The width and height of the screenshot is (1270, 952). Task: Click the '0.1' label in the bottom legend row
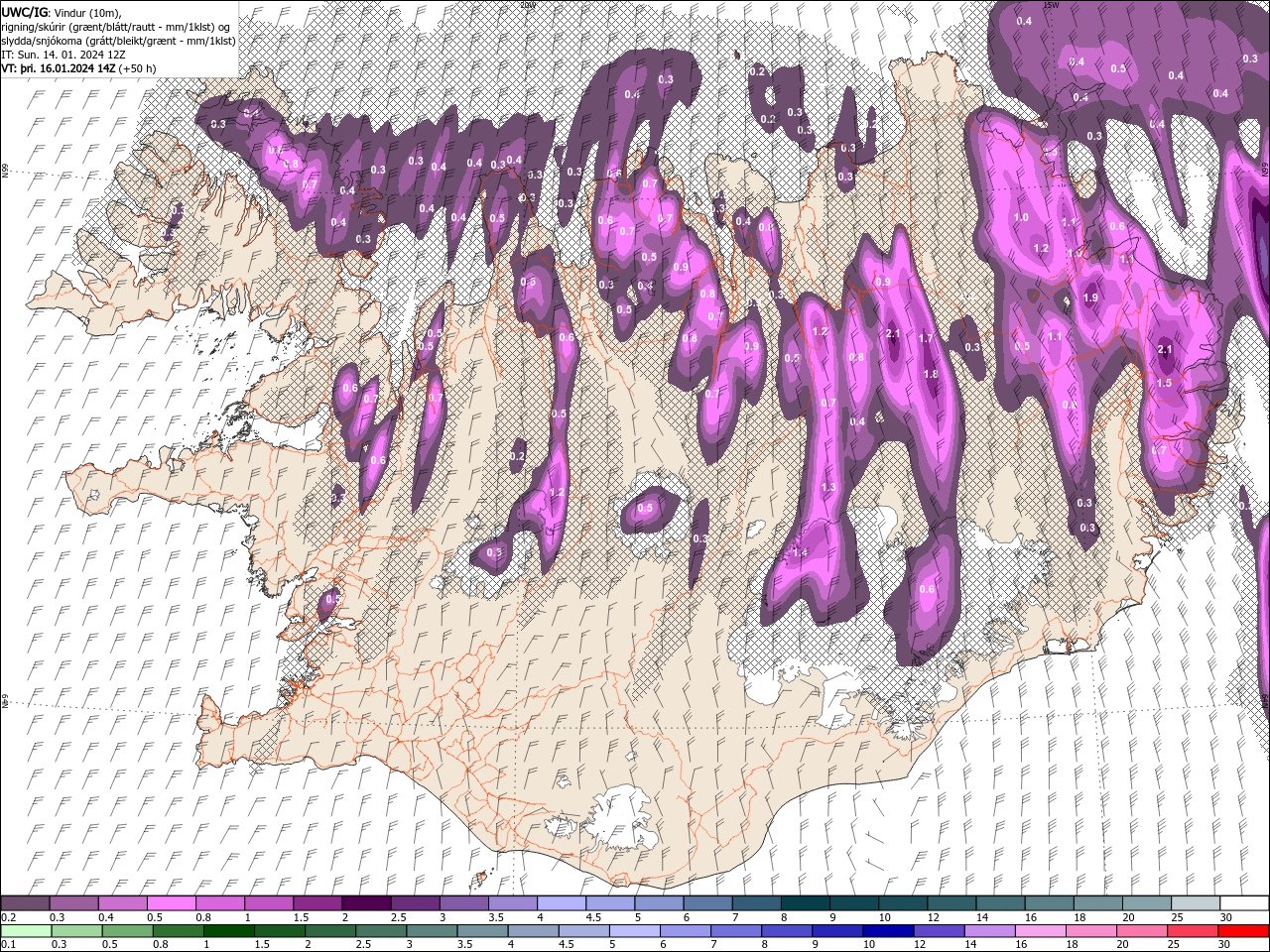pos(8,945)
